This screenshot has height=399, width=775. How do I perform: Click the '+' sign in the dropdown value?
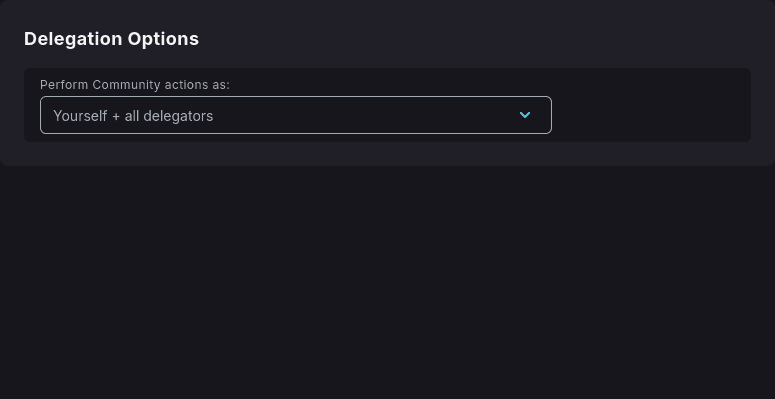(x=116, y=116)
